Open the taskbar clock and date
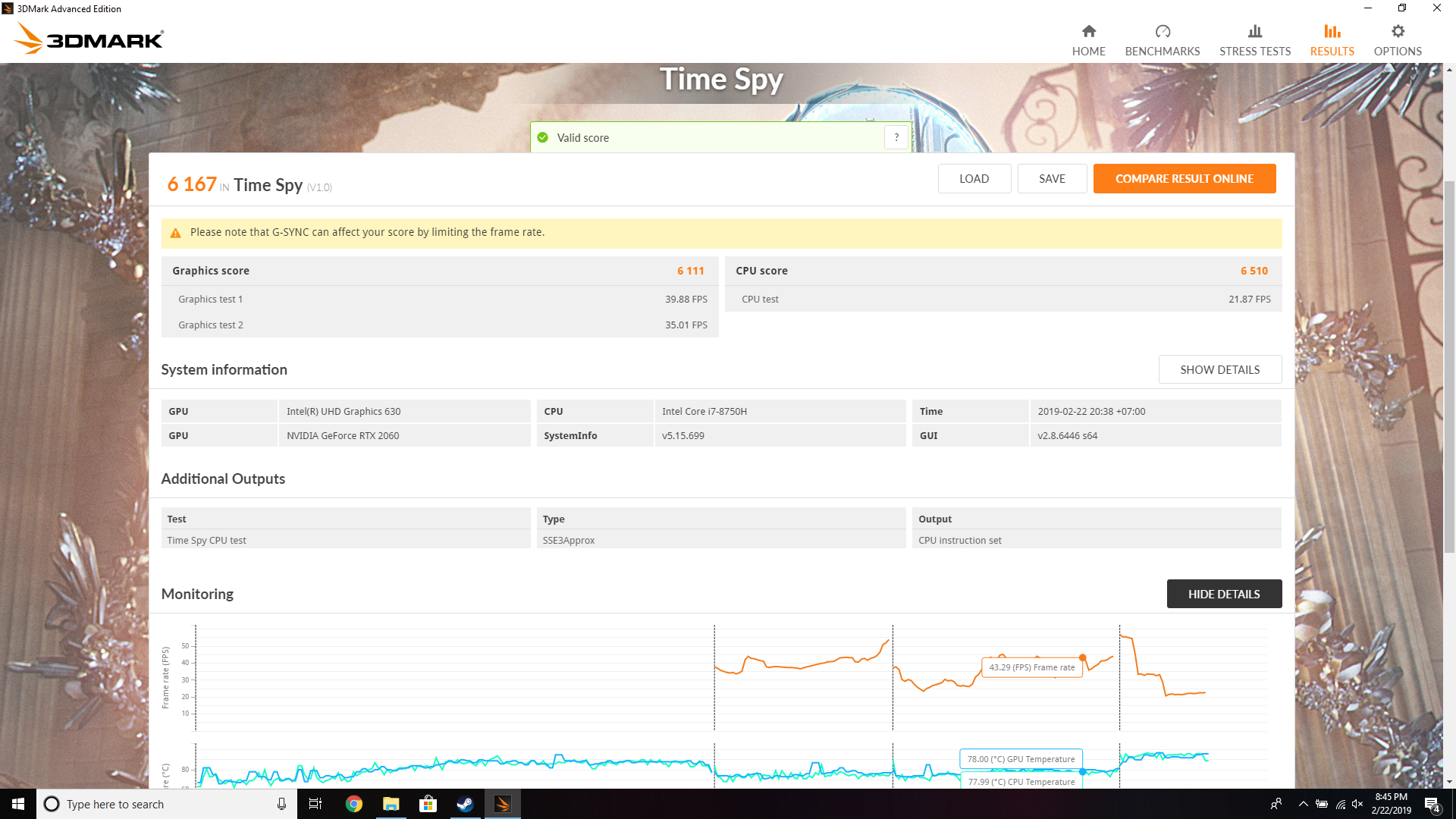The height and width of the screenshot is (819, 1456). 1391,804
